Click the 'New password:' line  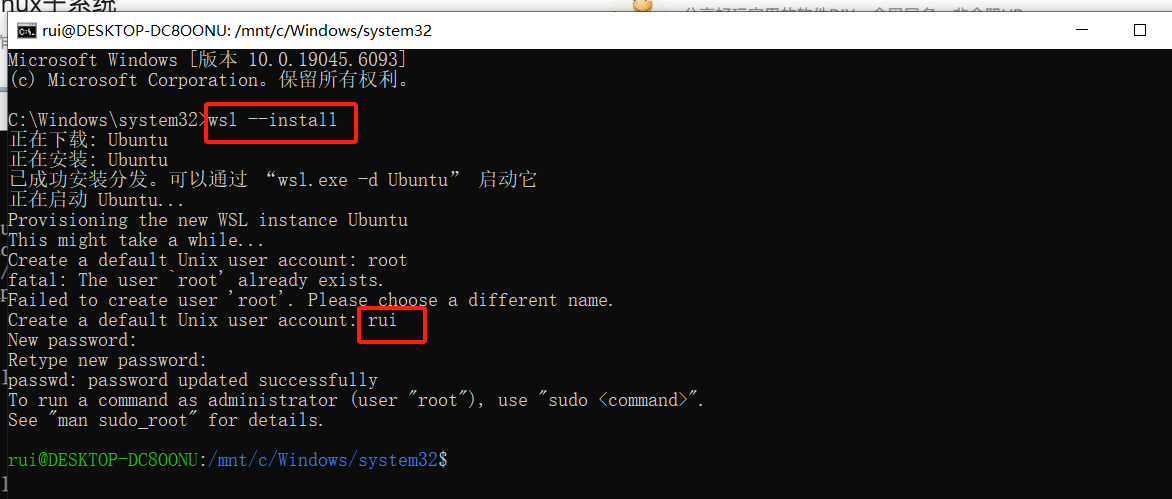point(73,341)
